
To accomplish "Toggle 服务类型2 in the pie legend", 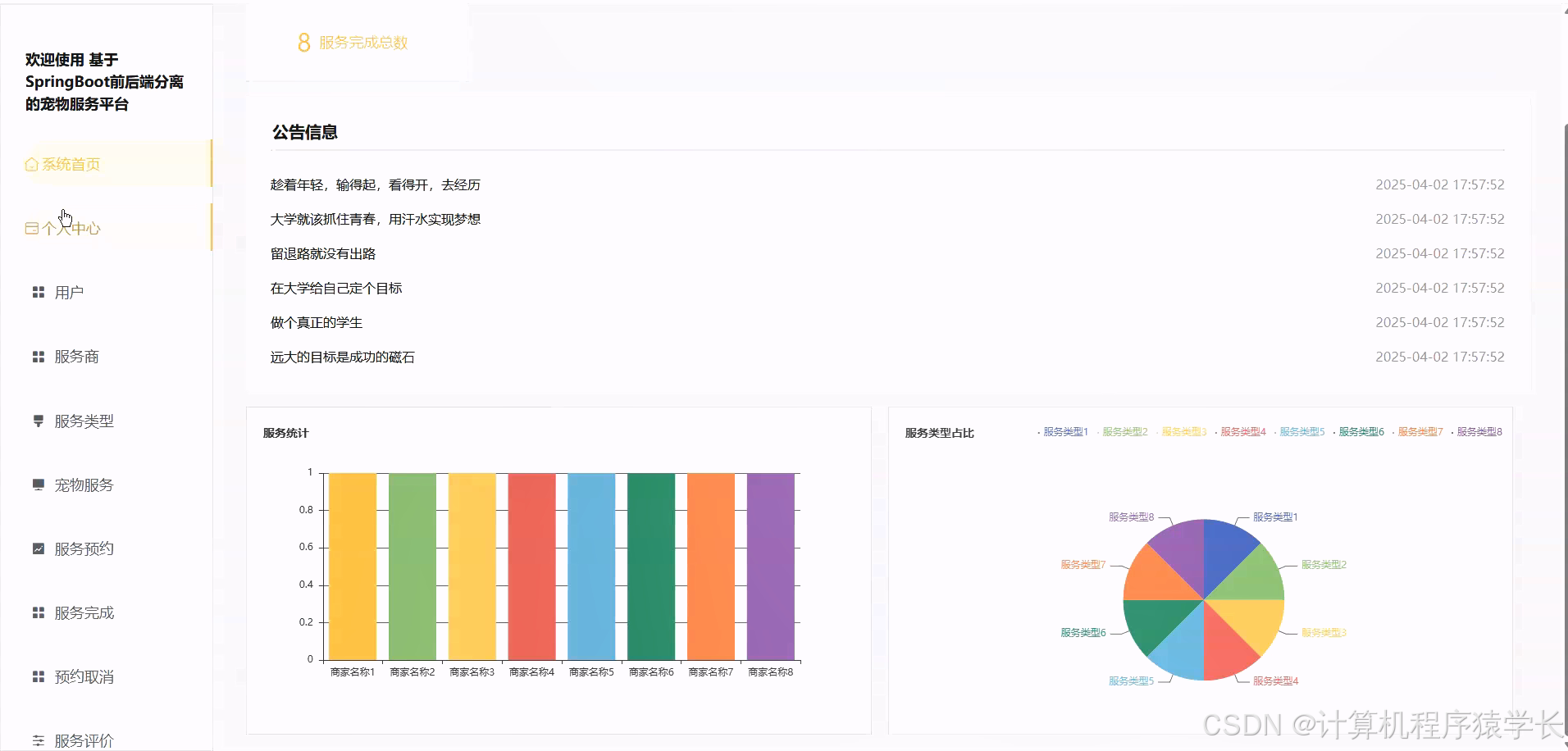I will coord(1122,432).
